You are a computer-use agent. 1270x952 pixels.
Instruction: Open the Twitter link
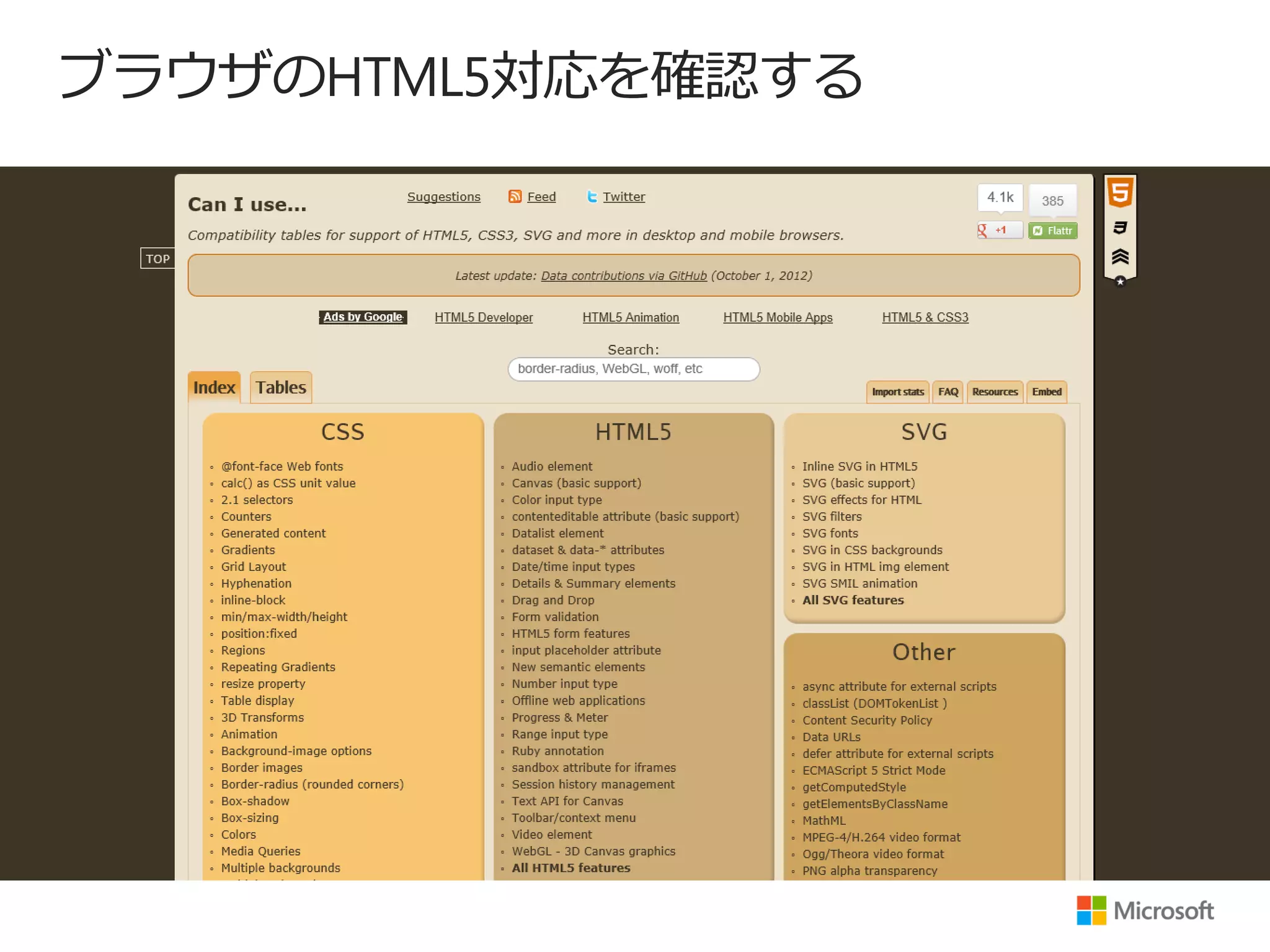(x=624, y=196)
